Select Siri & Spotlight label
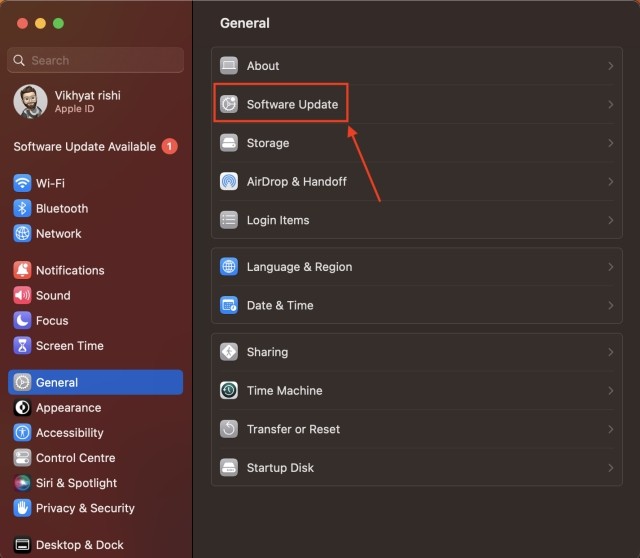640x558 pixels. click(76, 483)
